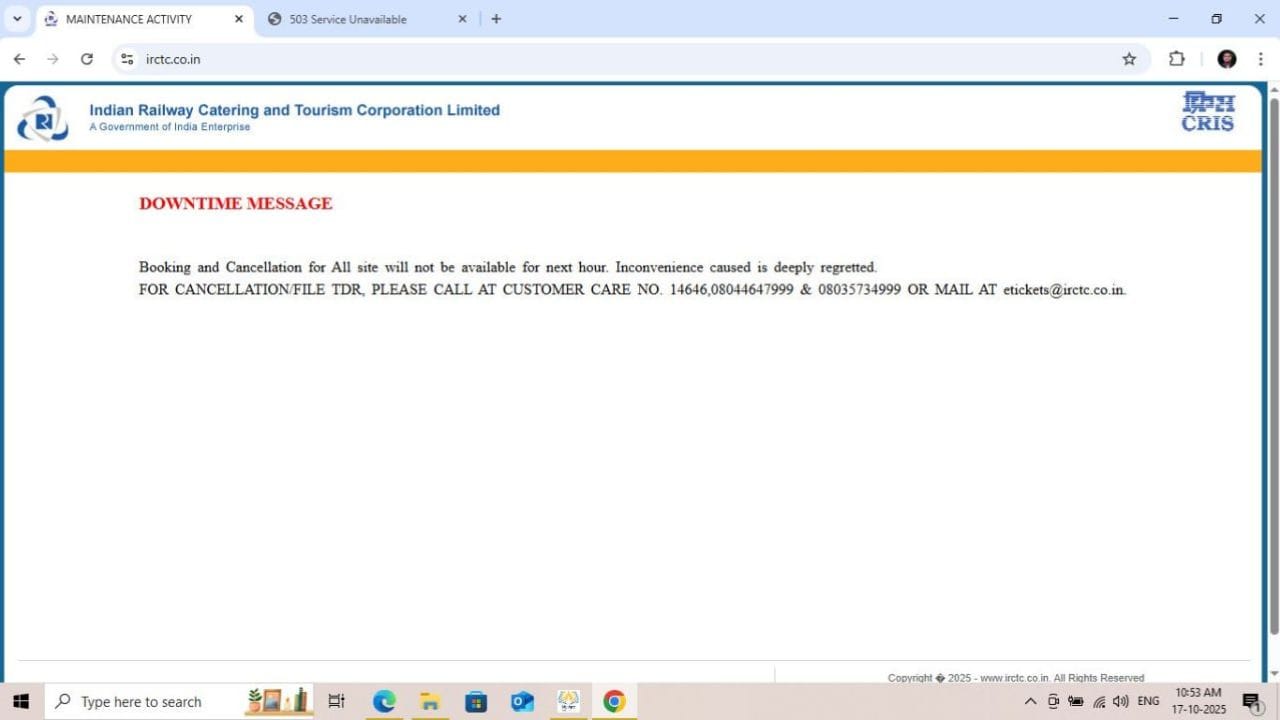Click the Google Chrome taskbar icon
1280x720 pixels.
(x=614, y=701)
